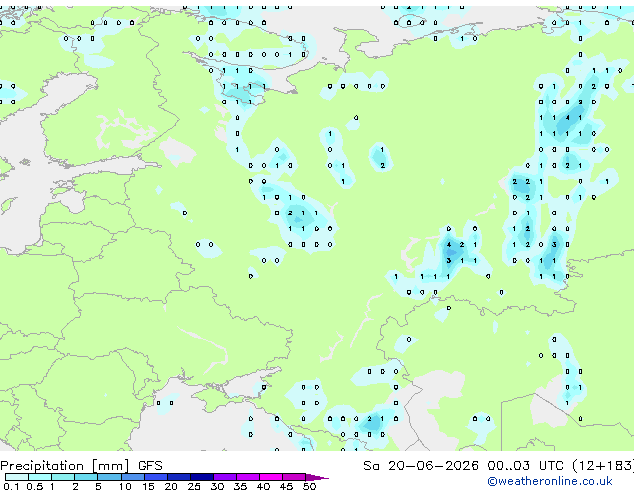Click the legend swatch between 0.1 and 0.5

(x=17, y=477)
